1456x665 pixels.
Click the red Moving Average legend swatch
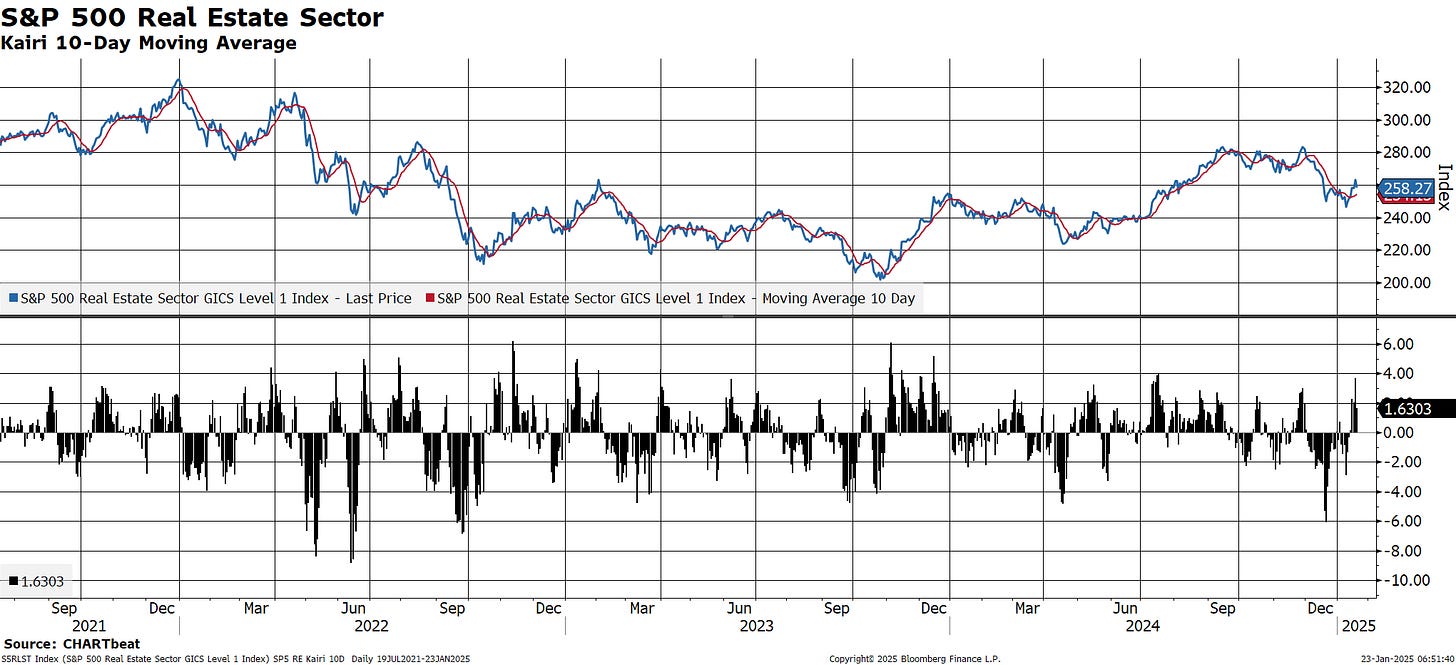point(431,298)
